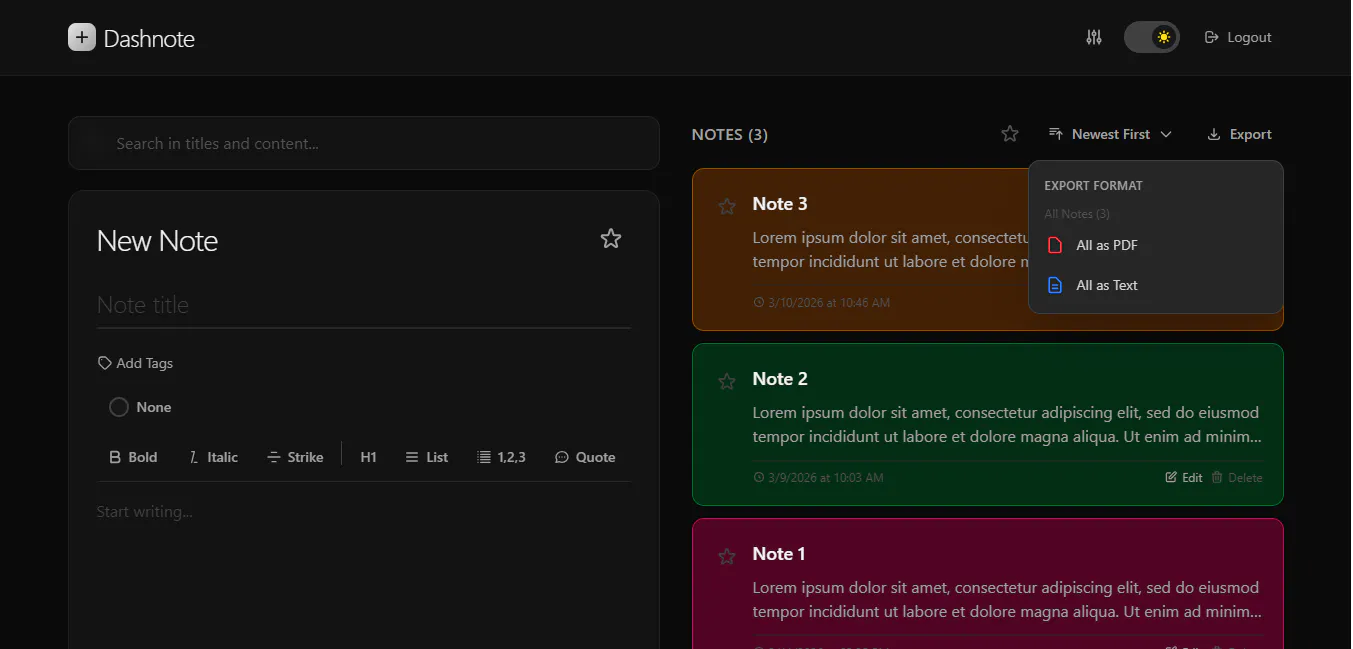The height and width of the screenshot is (649, 1353).
Task: Click the Dashnote brand name
Action: 149,39
